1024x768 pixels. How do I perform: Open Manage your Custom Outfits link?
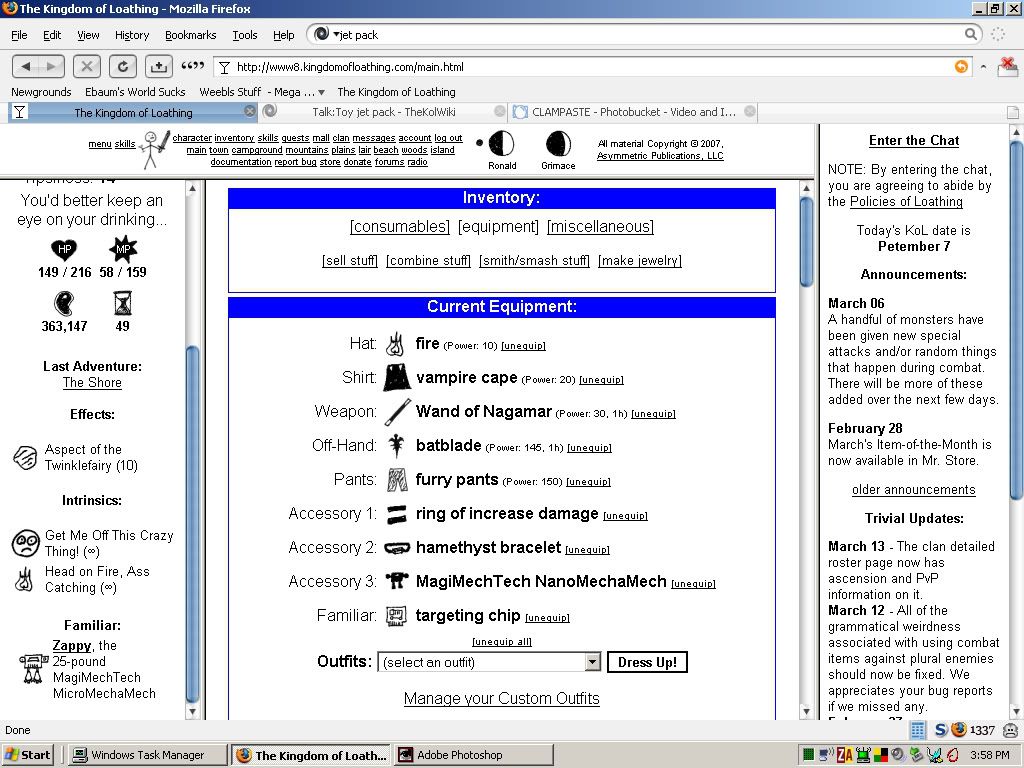point(502,699)
